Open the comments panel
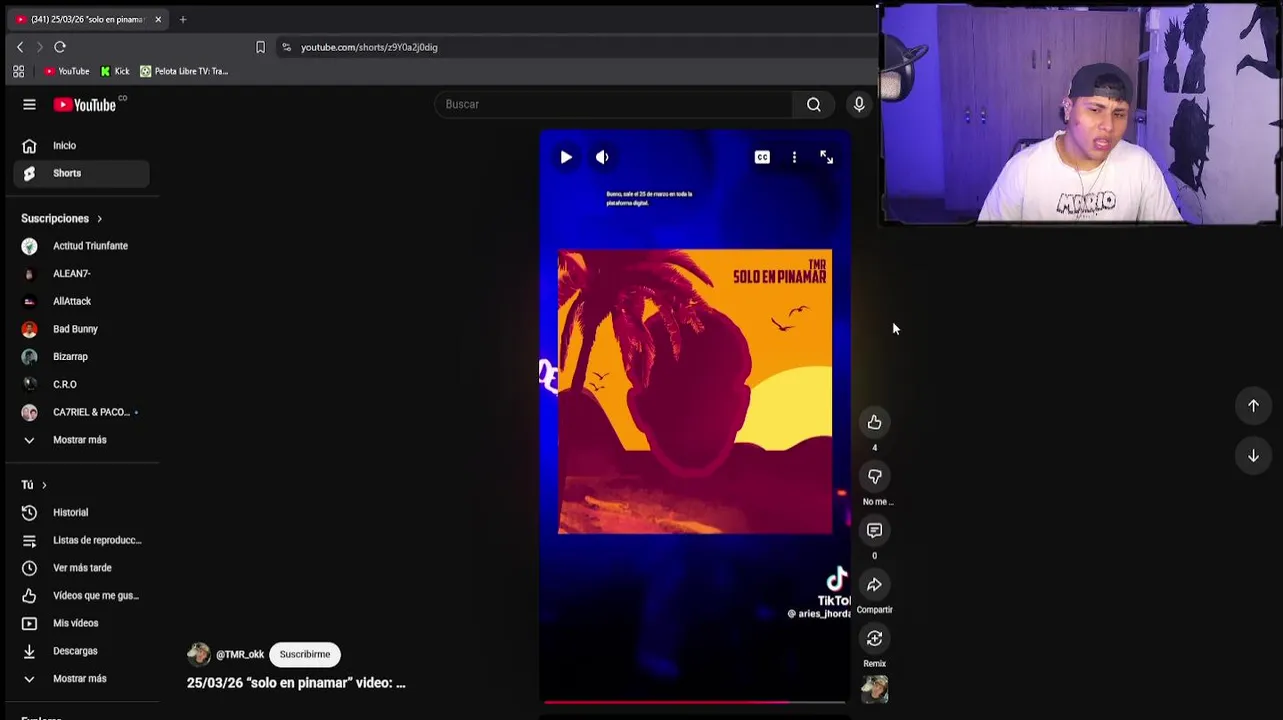The height and width of the screenshot is (720, 1283). tap(874, 530)
